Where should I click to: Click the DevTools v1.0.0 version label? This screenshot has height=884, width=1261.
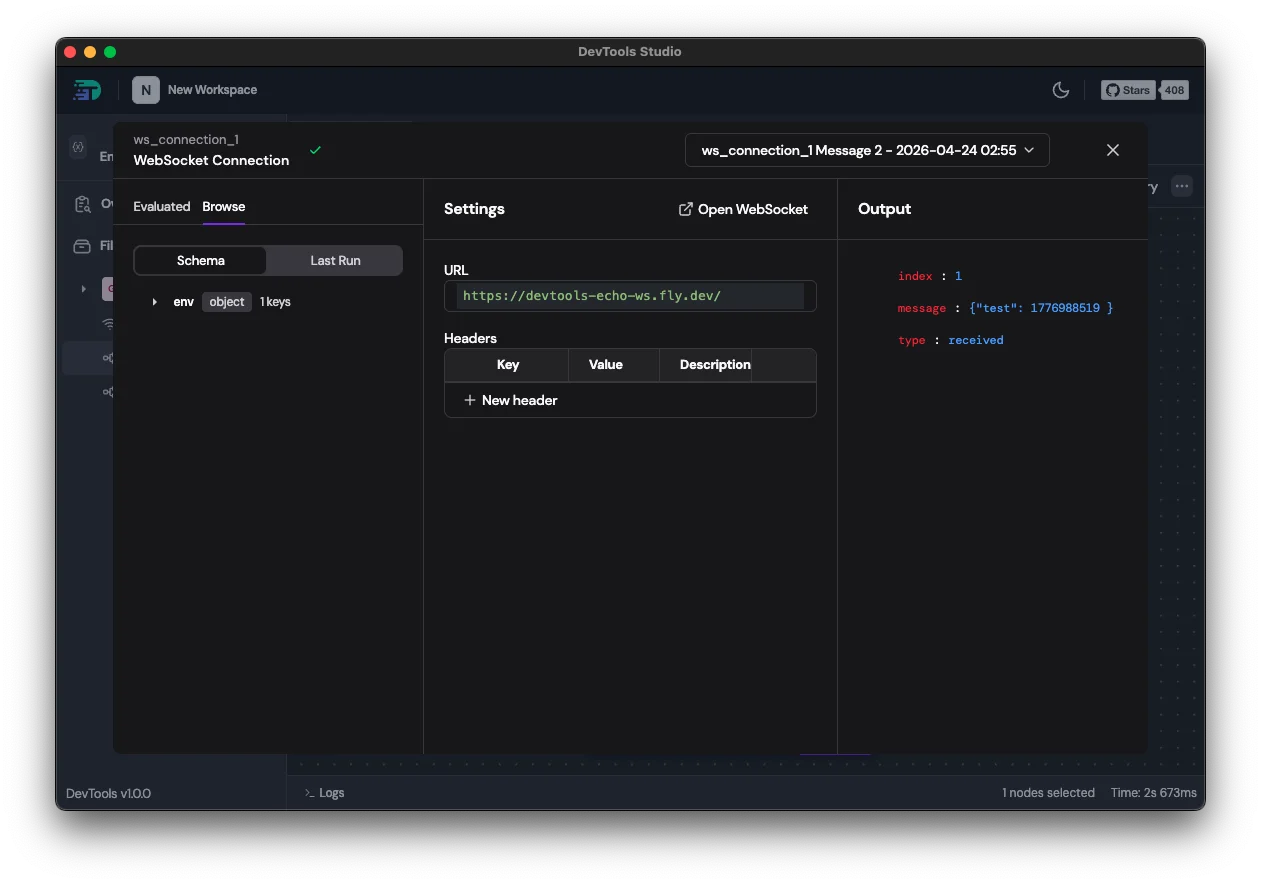(108, 793)
